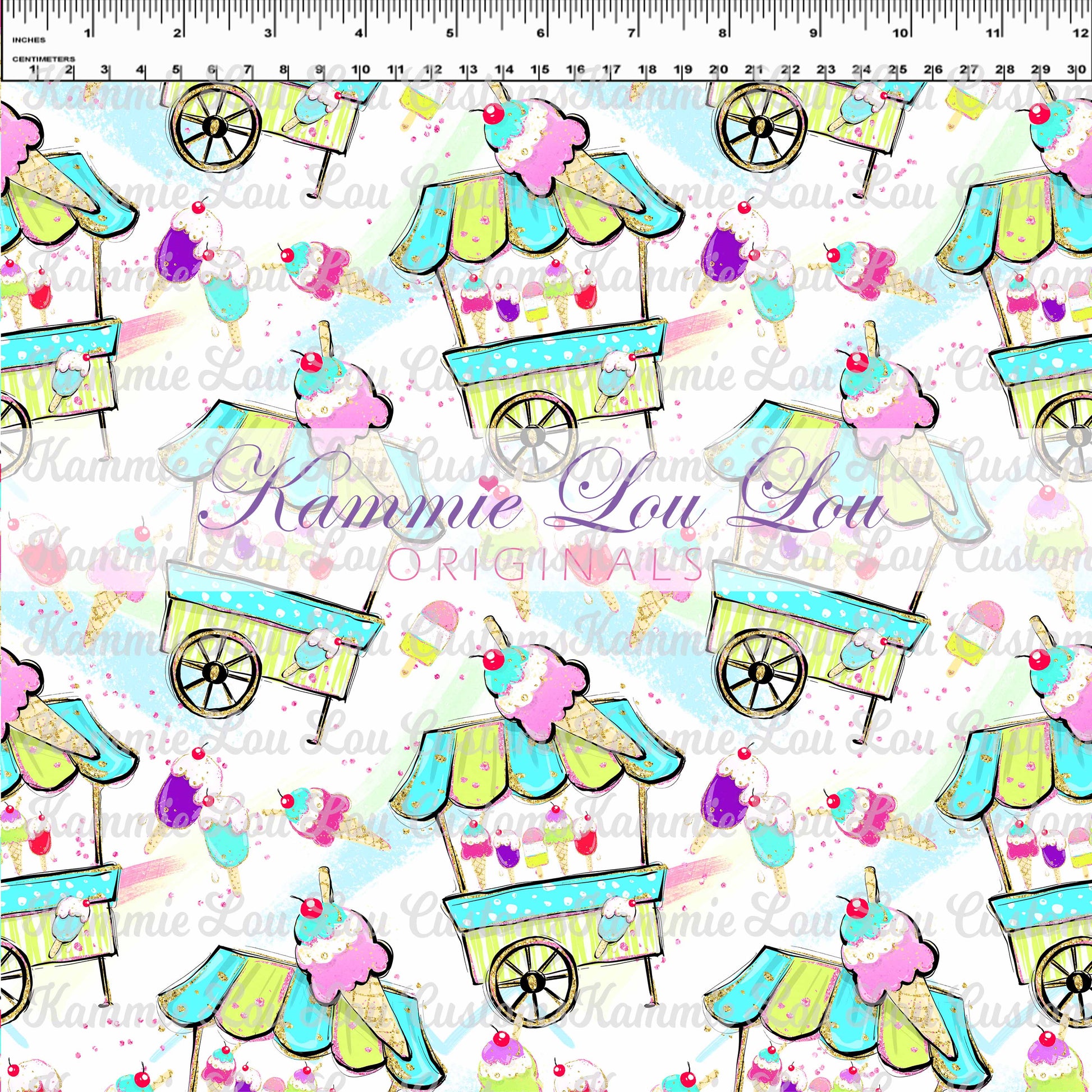The width and height of the screenshot is (1092, 1092).
Task: Click the pink heart above the logo
Action: (487, 482)
